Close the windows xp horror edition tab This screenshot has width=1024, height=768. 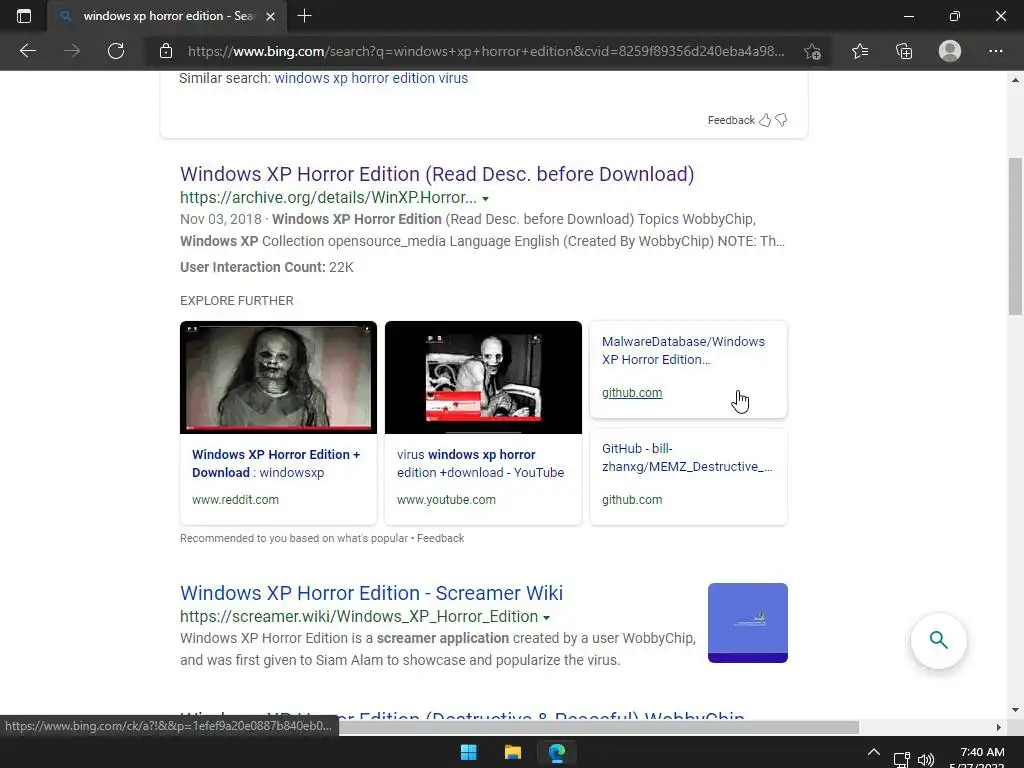pyautogui.click(x=270, y=16)
